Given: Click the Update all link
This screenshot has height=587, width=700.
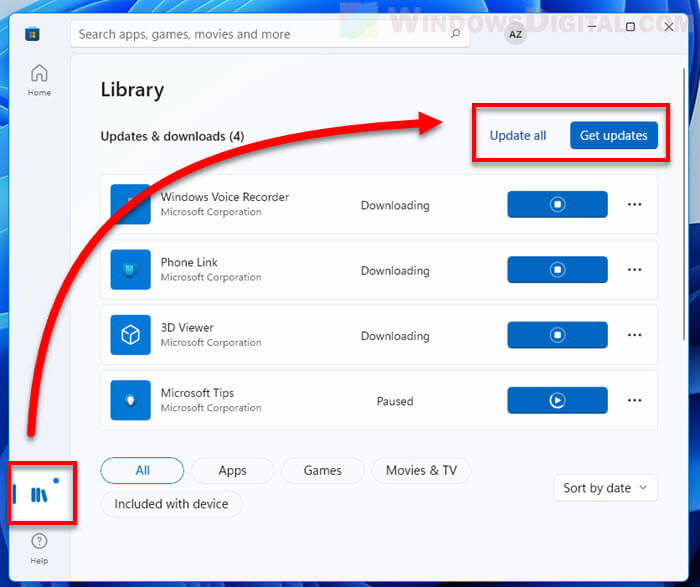Looking at the screenshot, I should point(518,135).
